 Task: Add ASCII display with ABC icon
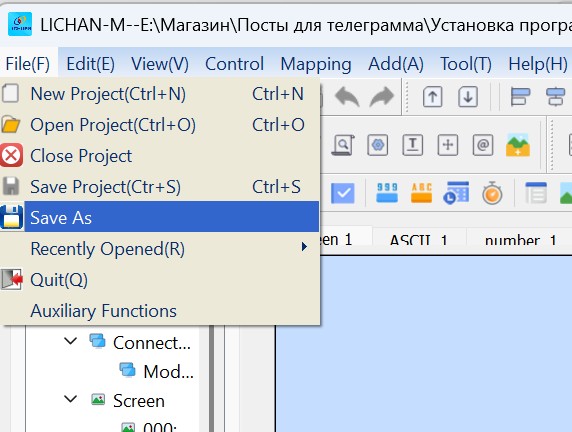tap(421, 193)
